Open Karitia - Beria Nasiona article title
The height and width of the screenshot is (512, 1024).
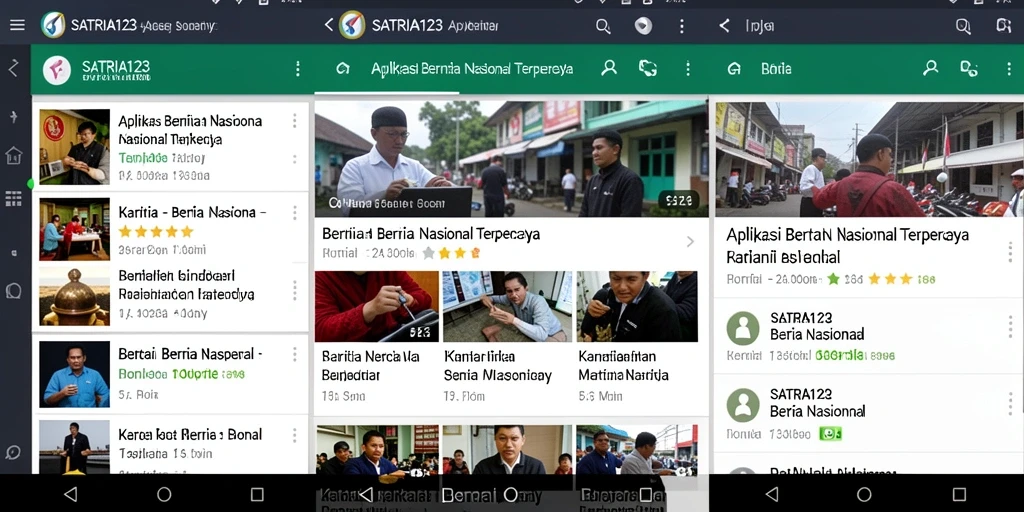192,212
